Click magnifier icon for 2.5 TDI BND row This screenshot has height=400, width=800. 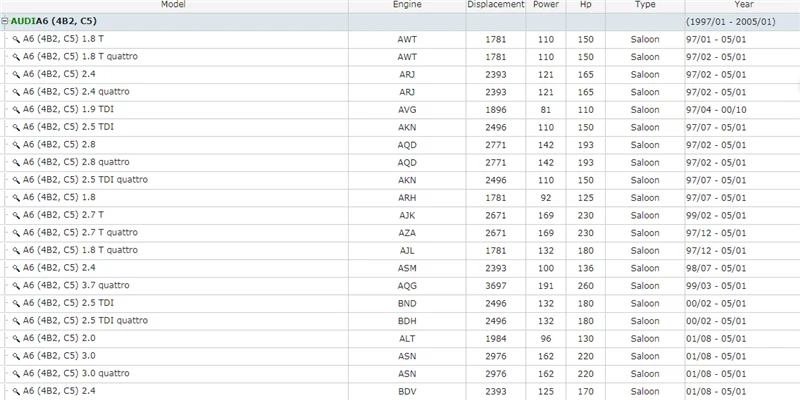click(x=16, y=303)
